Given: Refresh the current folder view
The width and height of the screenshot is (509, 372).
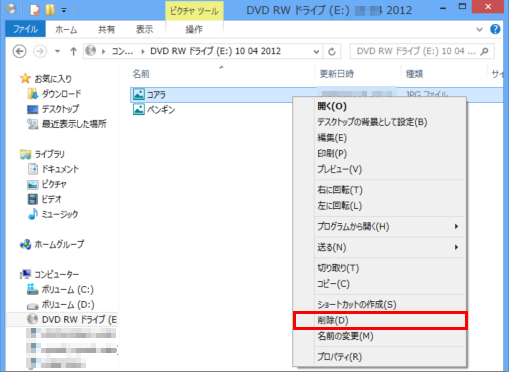Looking at the screenshot, I should [x=332, y=51].
